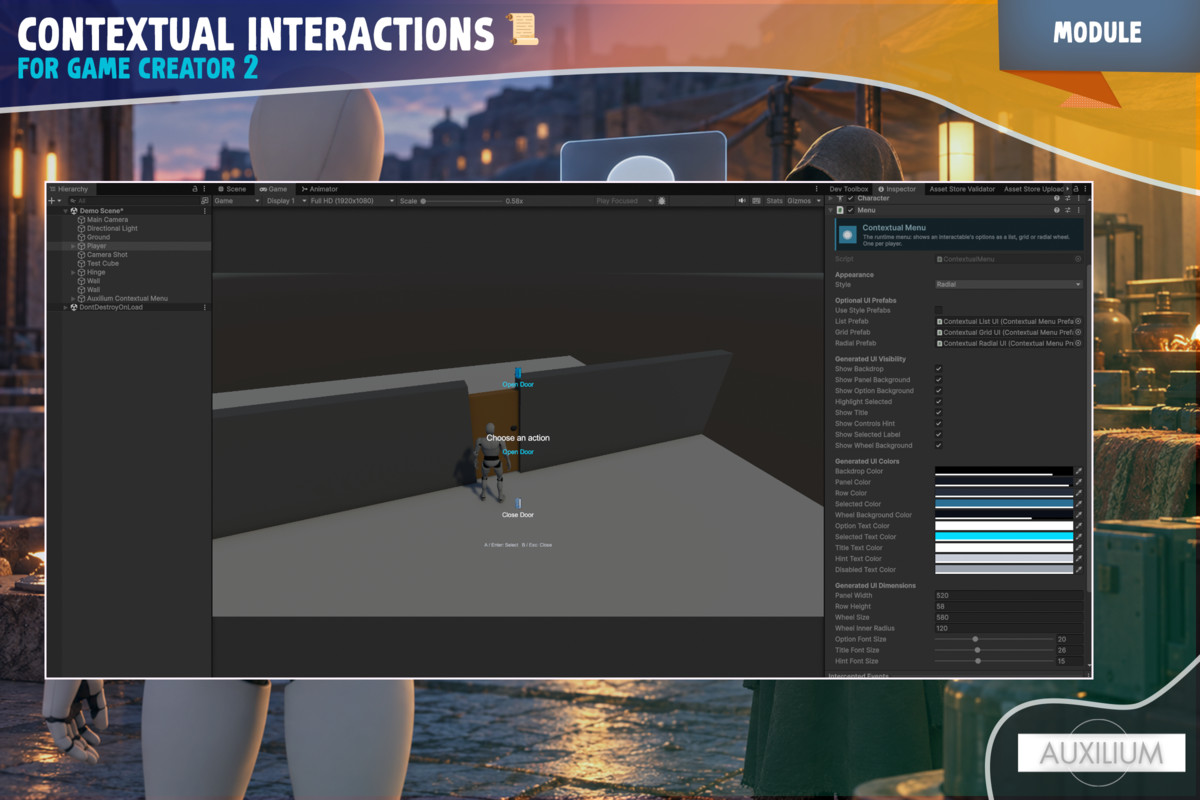The height and width of the screenshot is (800, 1200).
Task: Click the eyedropper next to Hint Text Color
Action: 1079,559
